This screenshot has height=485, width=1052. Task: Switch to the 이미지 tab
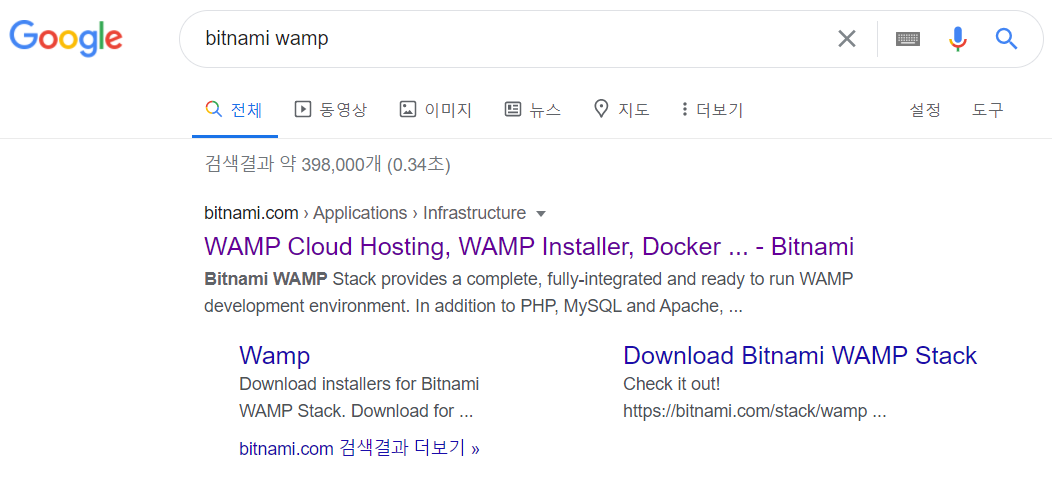coord(435,109)
